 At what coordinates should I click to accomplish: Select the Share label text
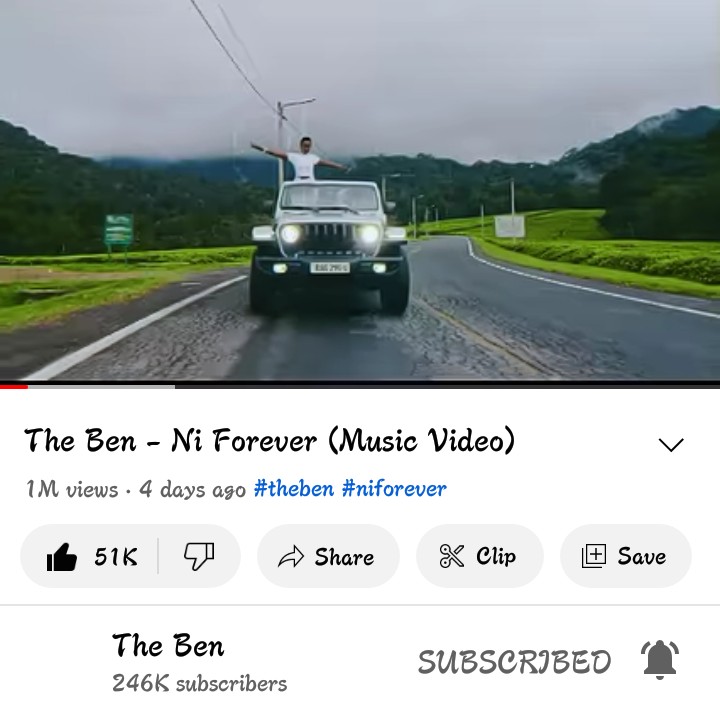click(344, 557)
